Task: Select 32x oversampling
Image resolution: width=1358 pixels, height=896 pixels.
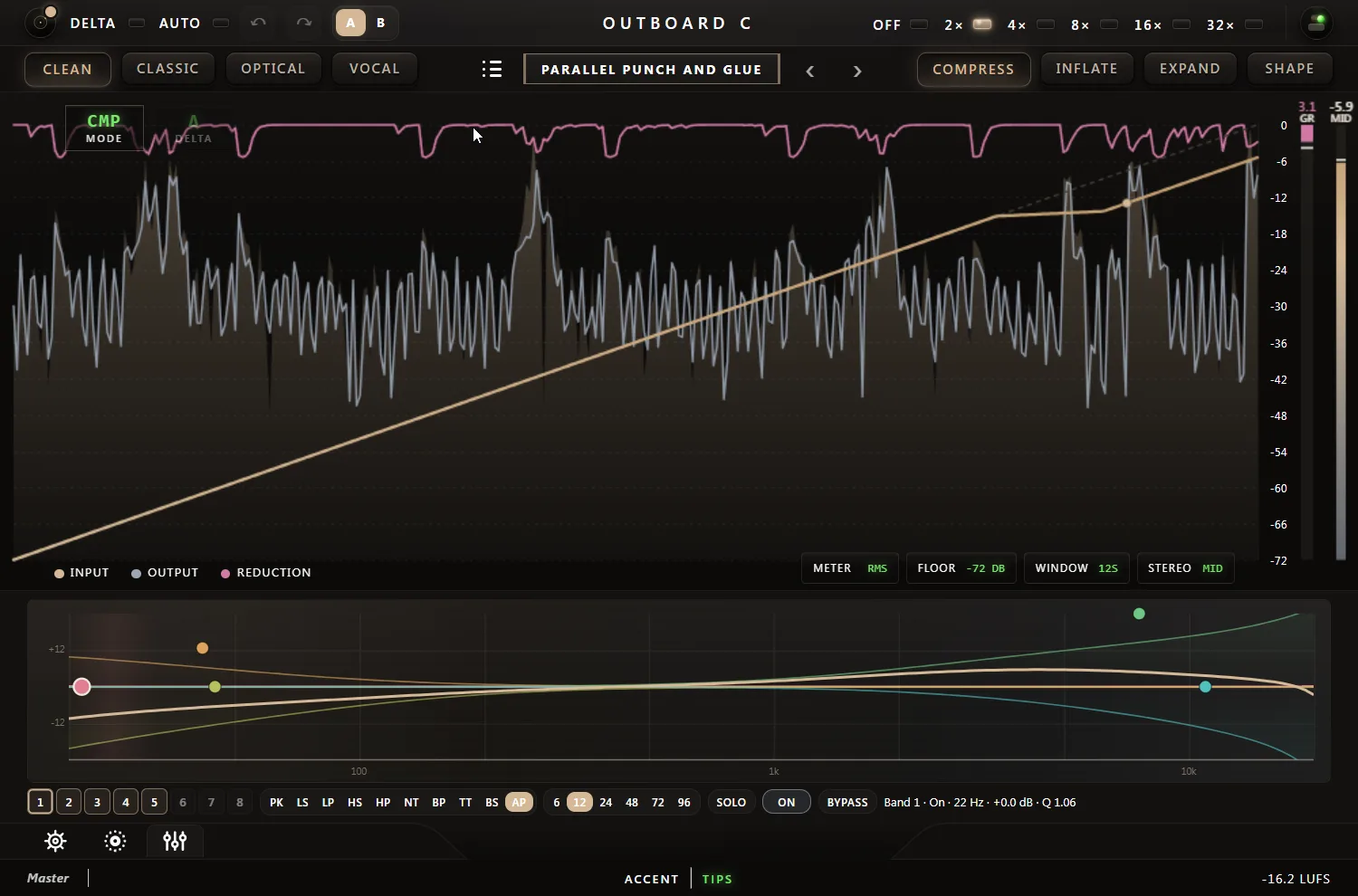Action: pos(1254,24)
